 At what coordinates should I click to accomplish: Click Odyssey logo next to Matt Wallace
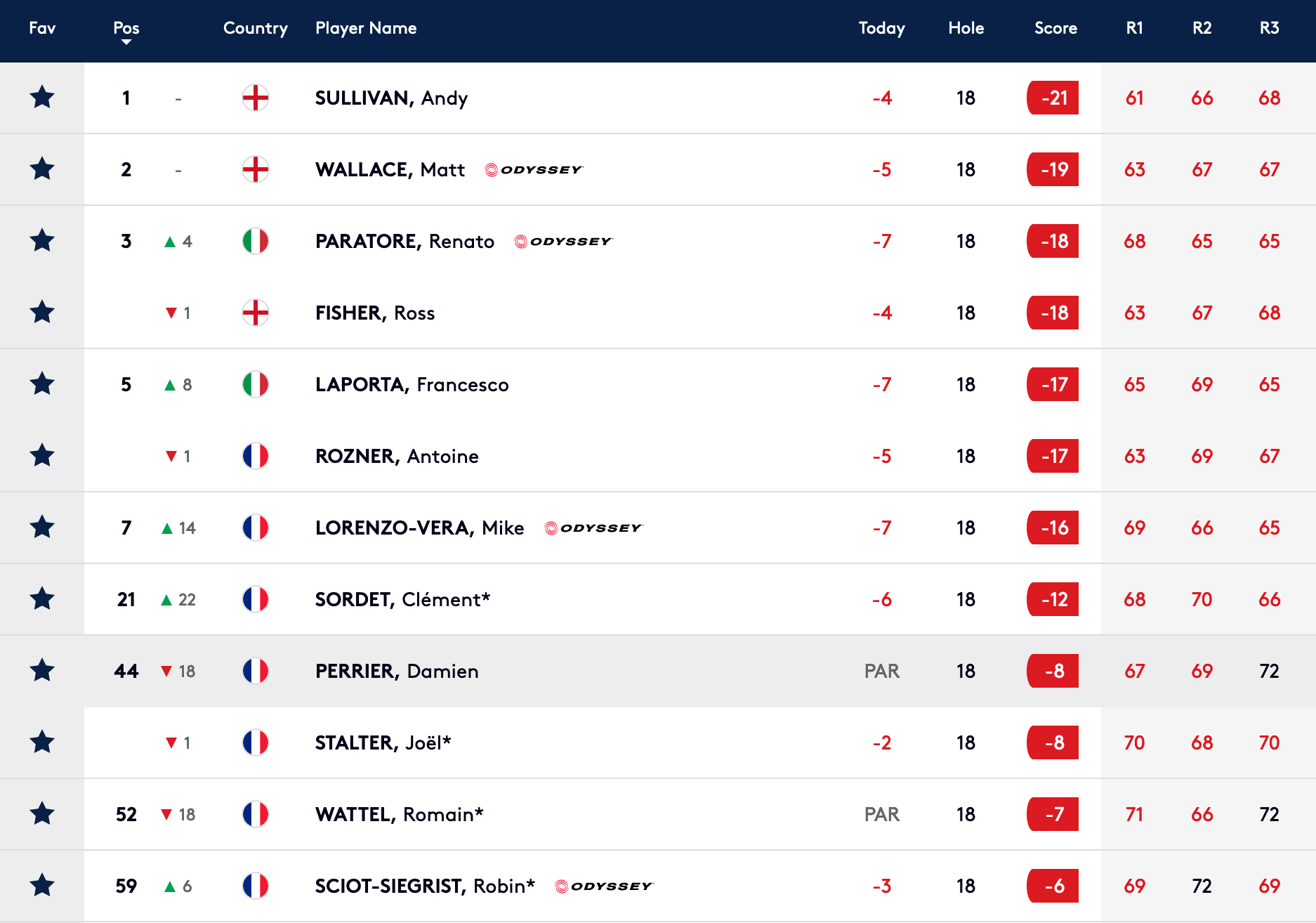click(x=534, y=170)
